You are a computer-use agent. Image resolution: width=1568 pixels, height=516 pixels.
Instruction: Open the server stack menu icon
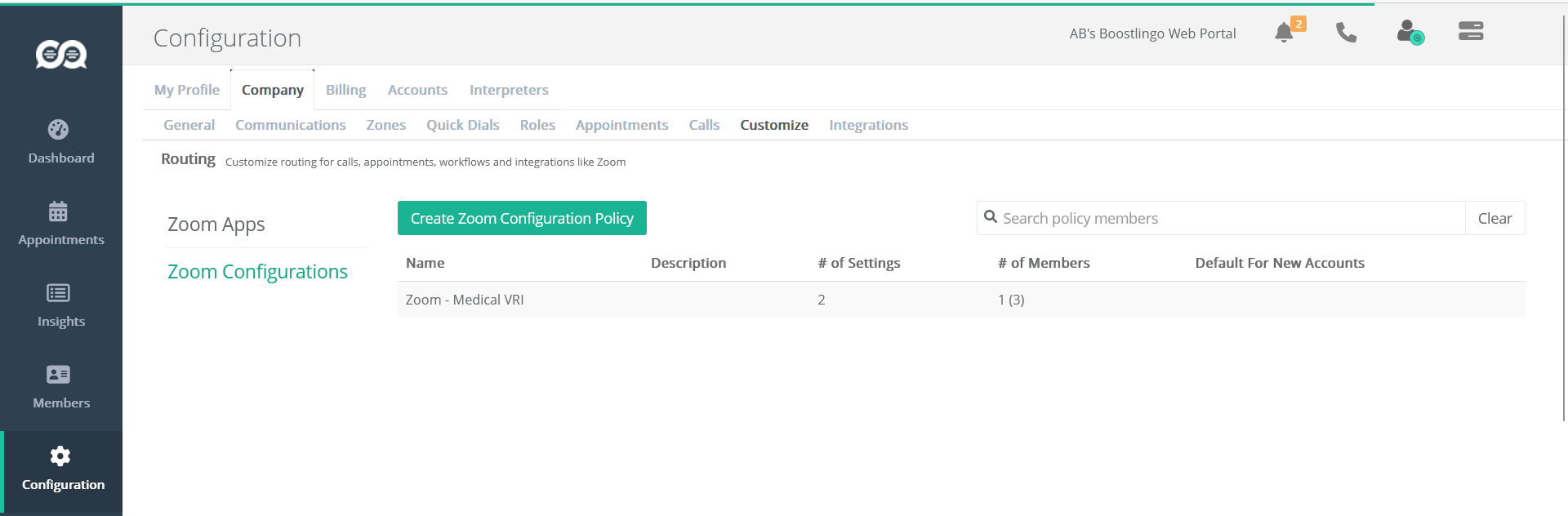[1471, 31]
